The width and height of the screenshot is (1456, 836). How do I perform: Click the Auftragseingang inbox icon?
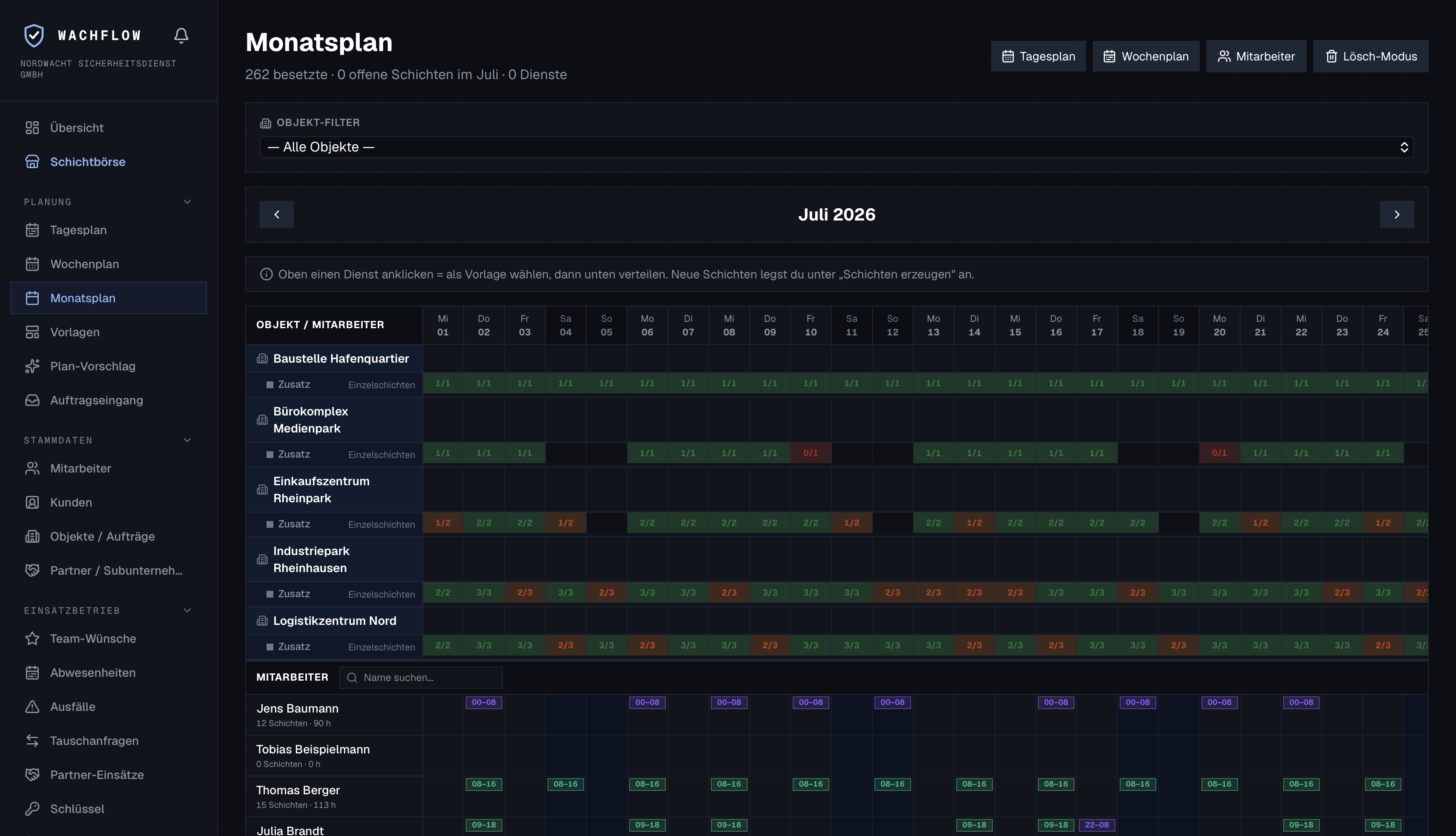(x=32, y=400)
